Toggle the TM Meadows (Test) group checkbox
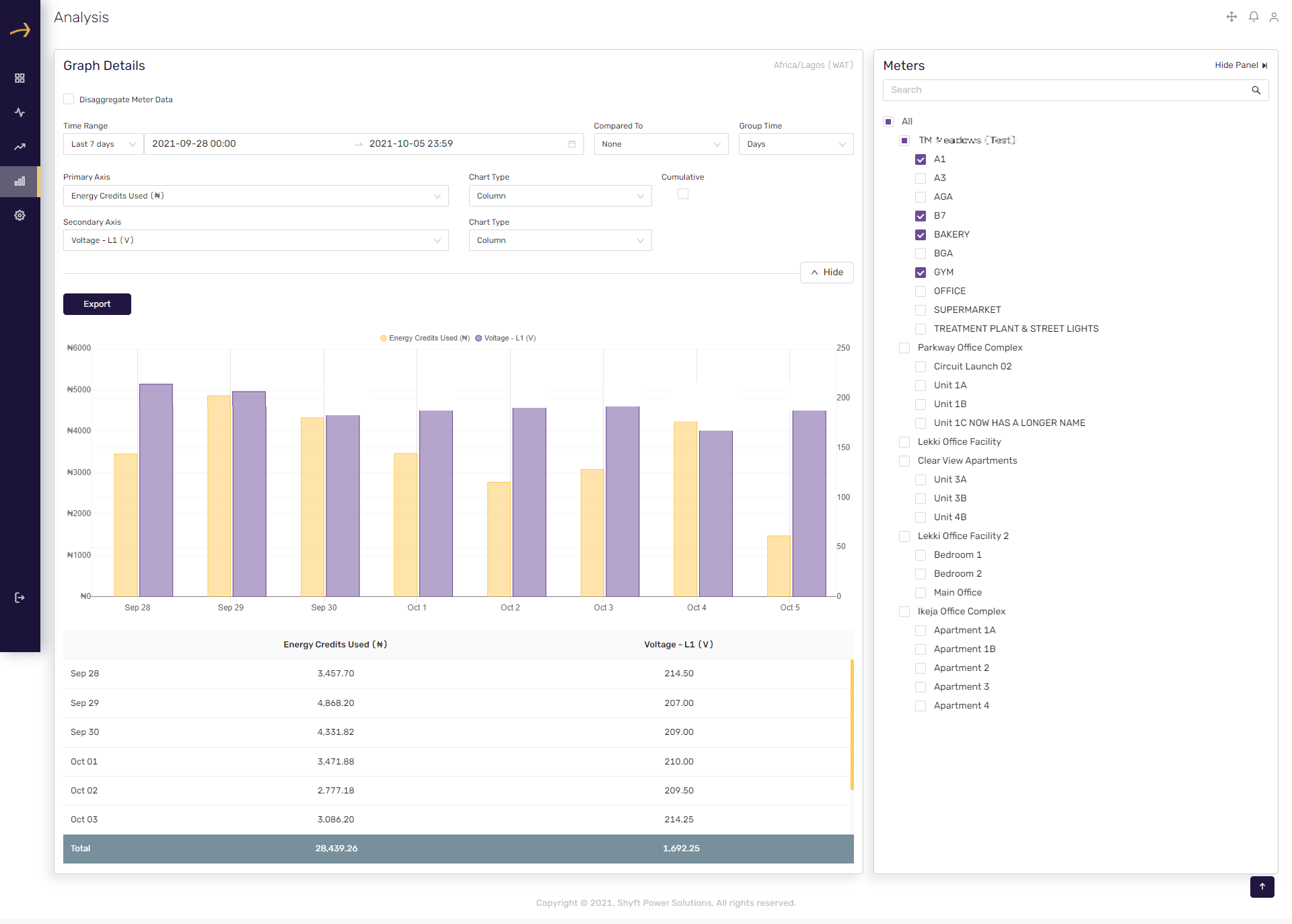 coord(904,141)
